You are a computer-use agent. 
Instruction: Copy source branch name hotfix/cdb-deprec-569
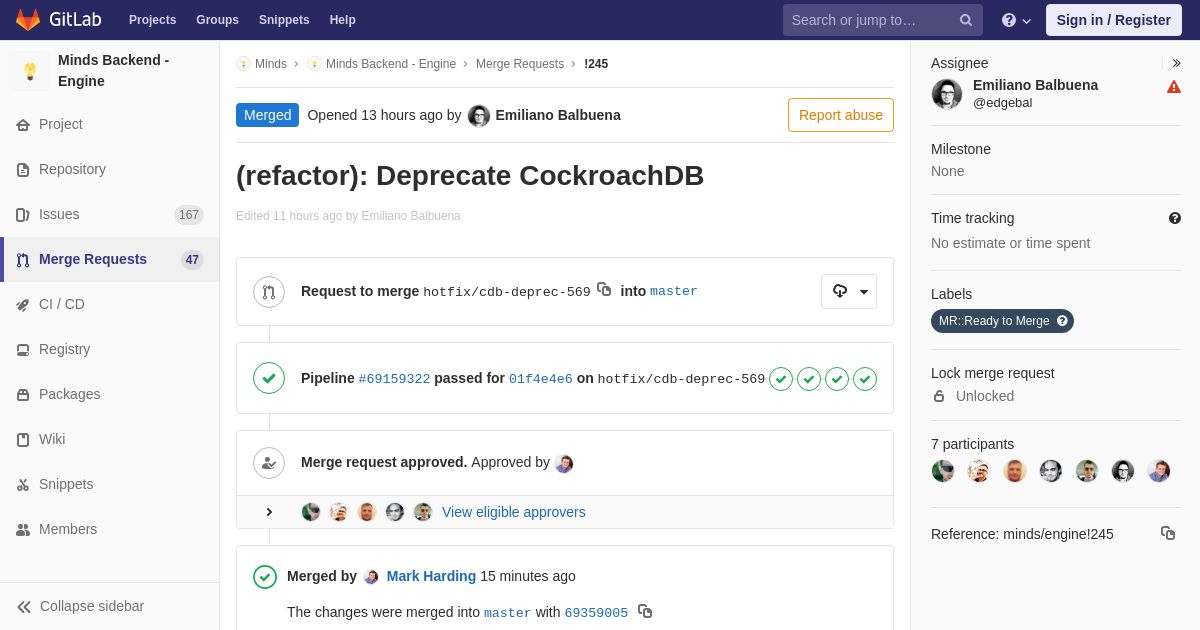coord(604,289)
